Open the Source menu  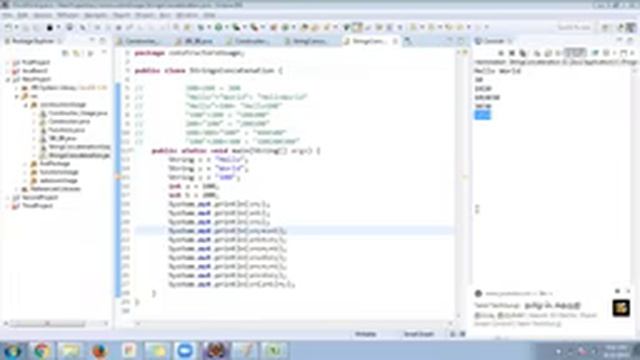(x=42, y=15)
